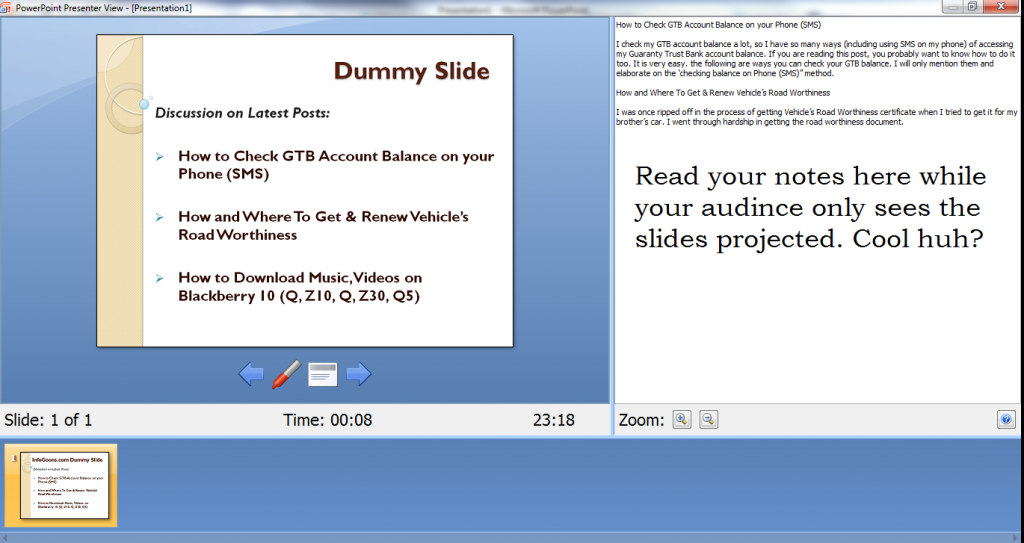Click 'Discussion on Latest Posts:' subtitle
Image resolution: width=1024 pixels, height=543 pixels.
pyautogui.click(x=242, y=113)
